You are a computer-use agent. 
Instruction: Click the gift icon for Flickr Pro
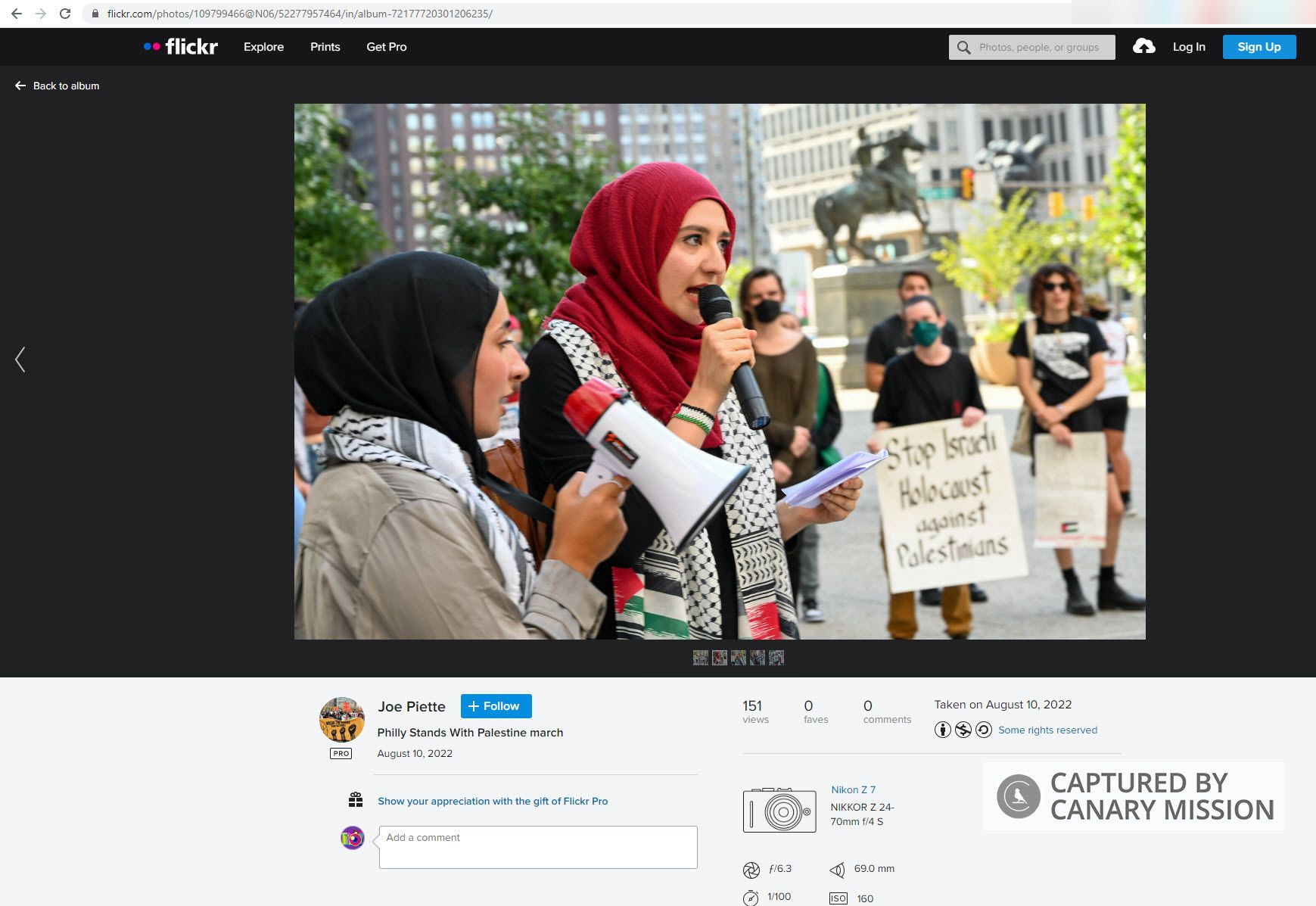(x=356, y=800)
